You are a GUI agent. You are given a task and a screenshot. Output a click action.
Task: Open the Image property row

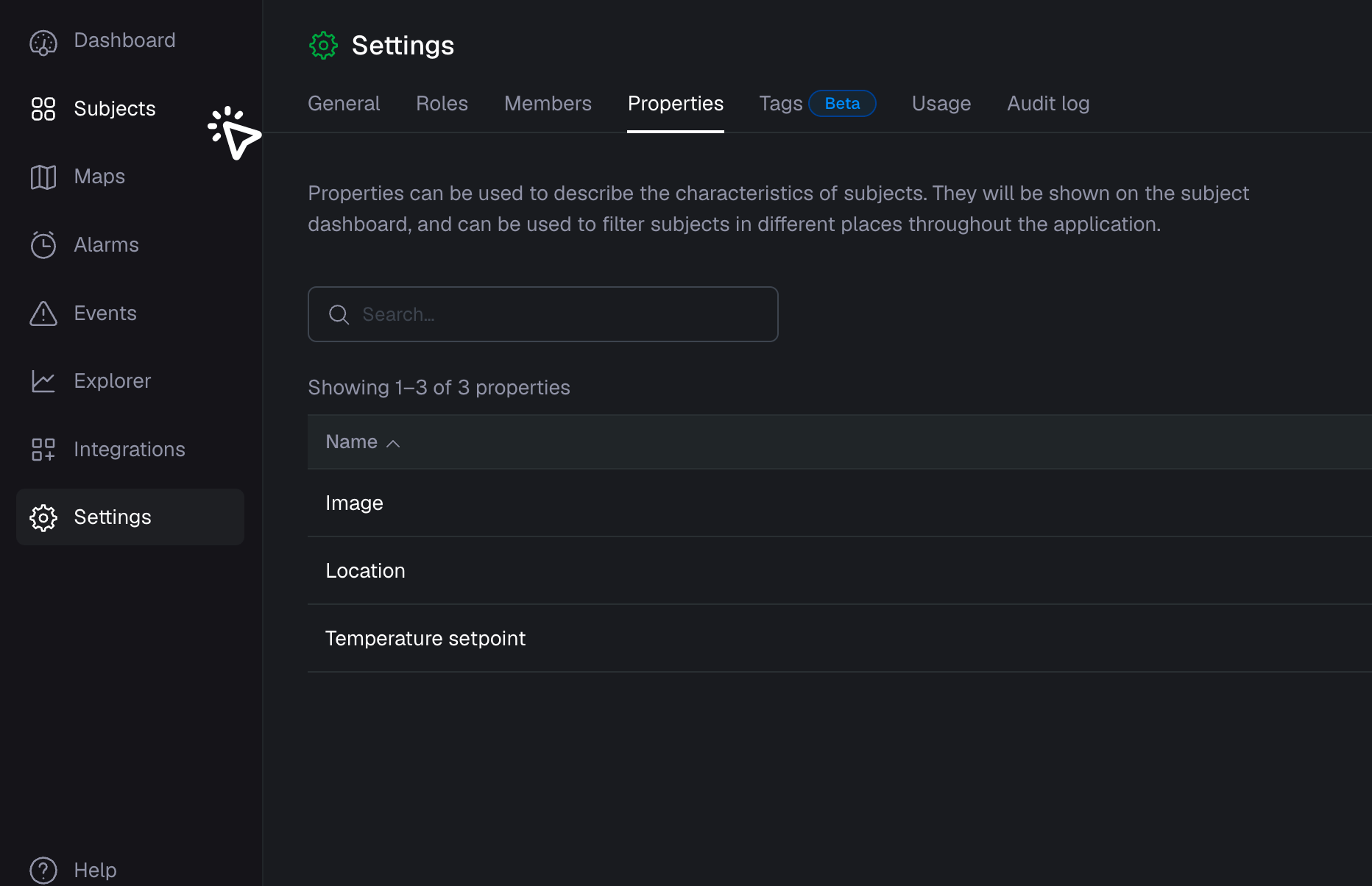840,503
